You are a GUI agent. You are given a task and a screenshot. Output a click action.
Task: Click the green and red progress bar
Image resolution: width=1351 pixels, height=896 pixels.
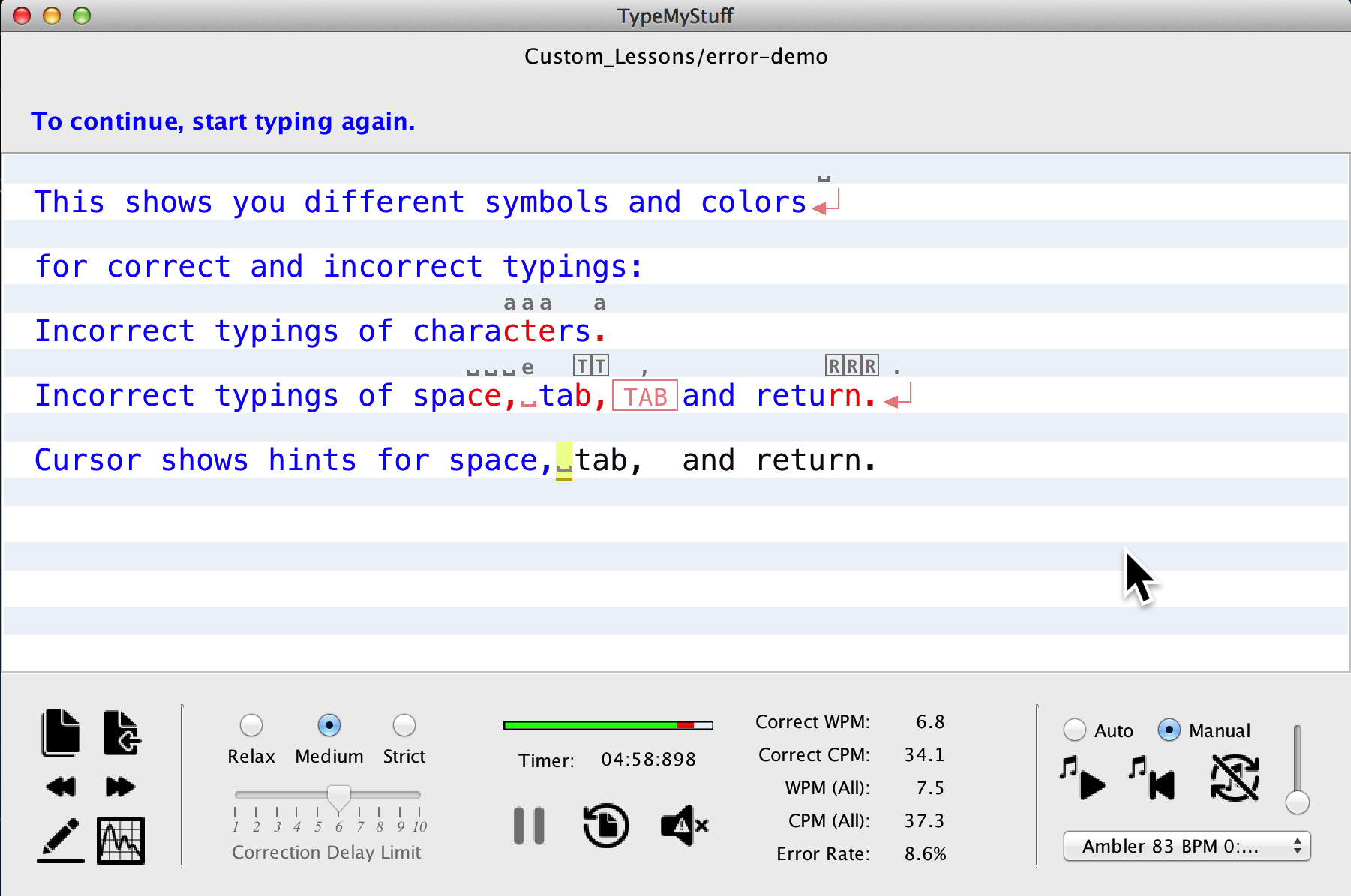coord(608,725)
